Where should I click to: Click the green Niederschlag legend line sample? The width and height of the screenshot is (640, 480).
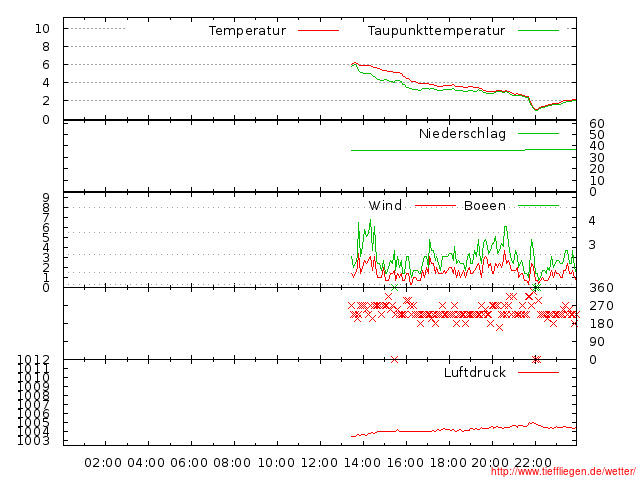point(538,133)
